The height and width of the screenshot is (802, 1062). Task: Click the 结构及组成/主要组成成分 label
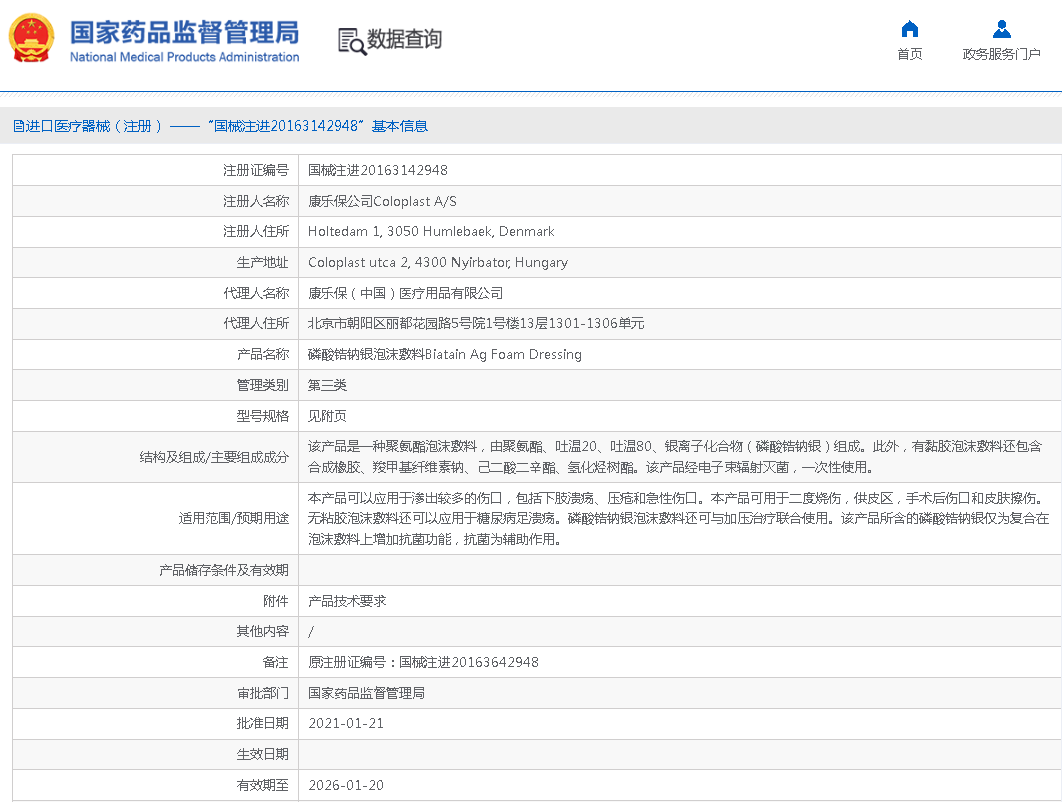click(214, 457)
